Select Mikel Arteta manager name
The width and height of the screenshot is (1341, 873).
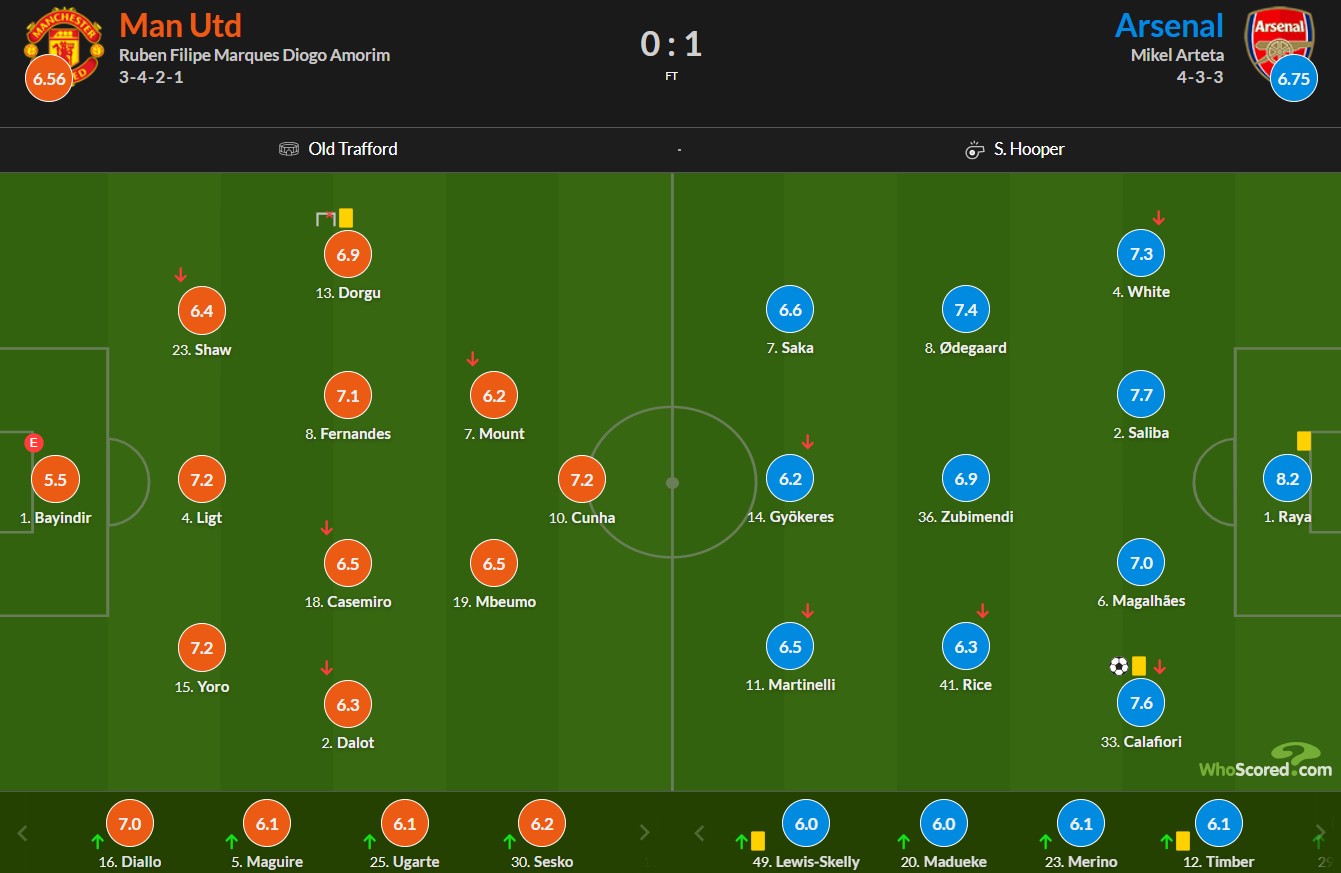click(x=1177, y=55)
